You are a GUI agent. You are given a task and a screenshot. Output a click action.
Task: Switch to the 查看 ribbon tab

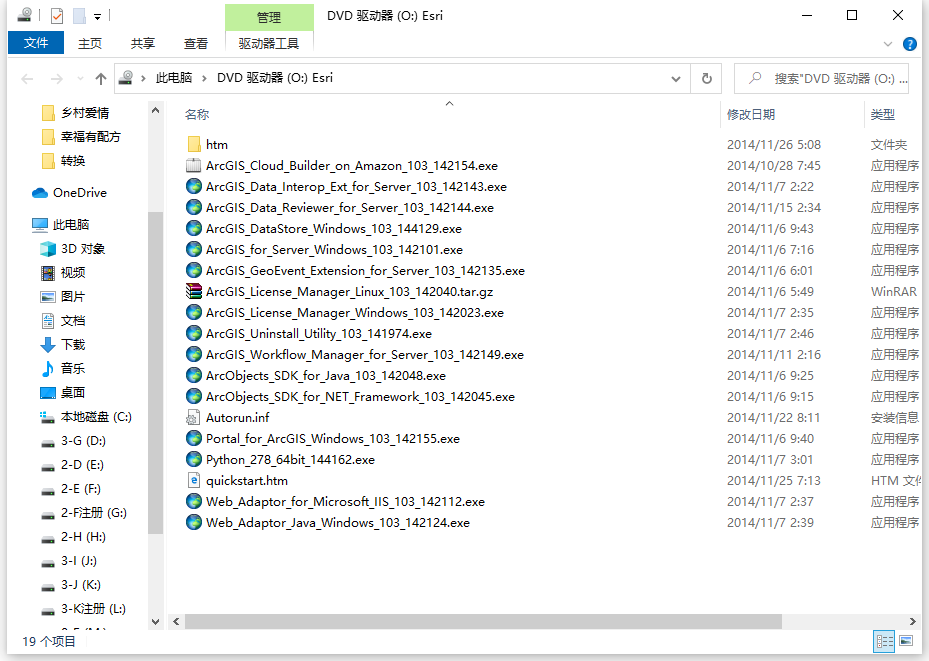[196, 43]
